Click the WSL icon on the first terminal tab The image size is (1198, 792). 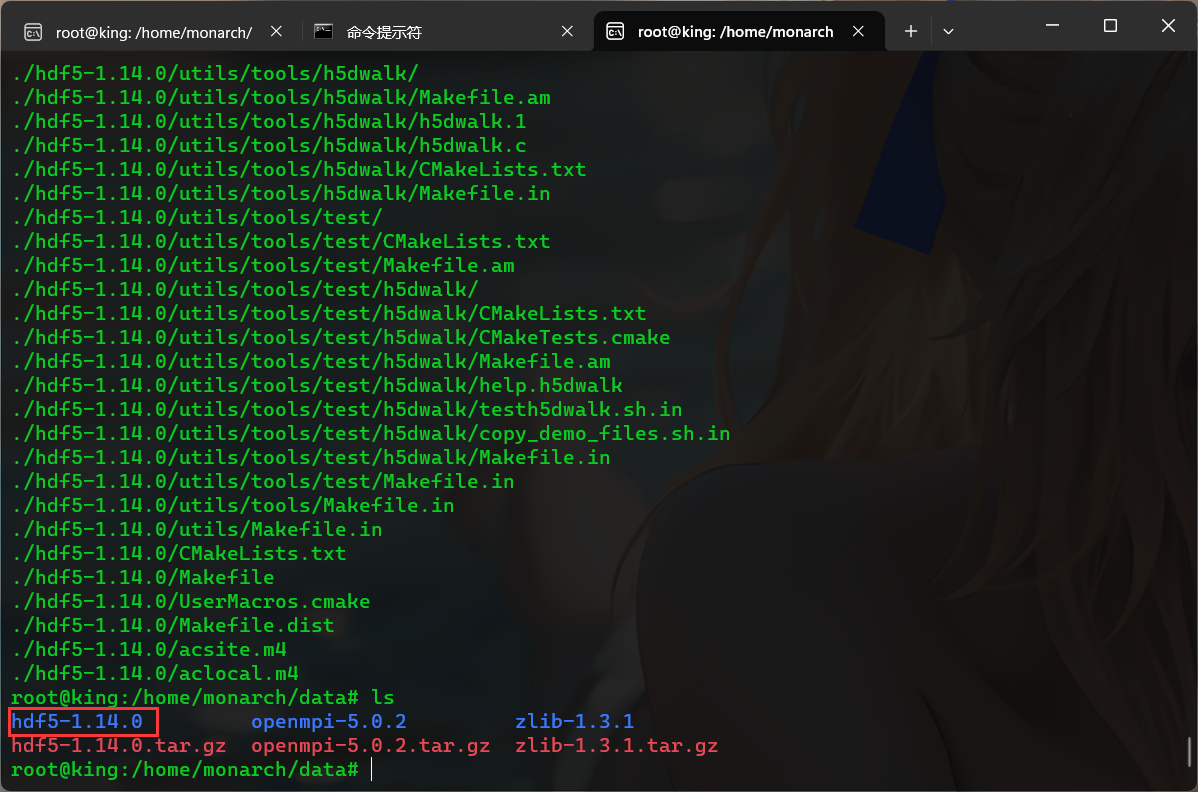click(35, 30)
